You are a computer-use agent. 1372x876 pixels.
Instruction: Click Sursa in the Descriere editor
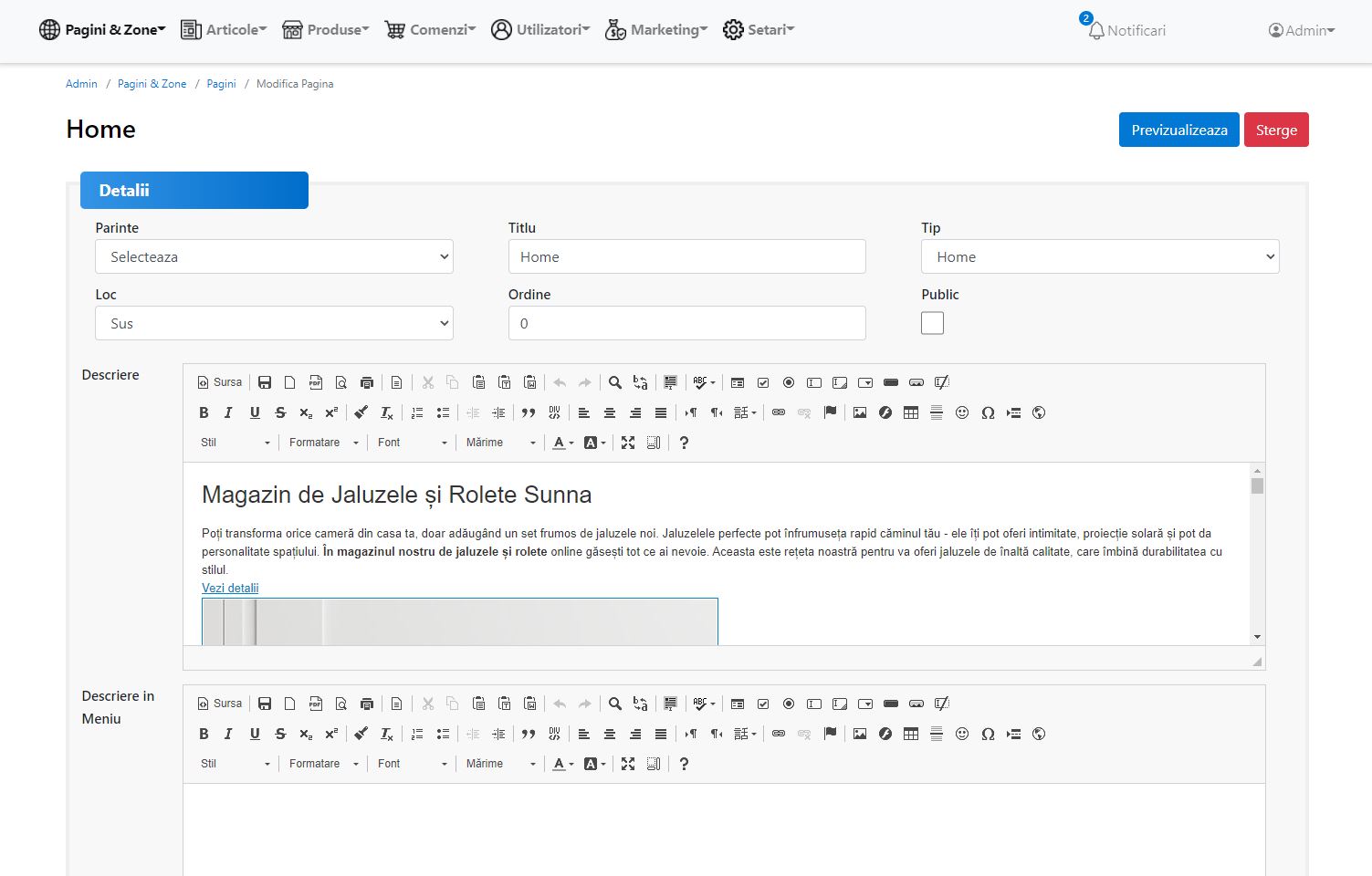(220, 382)
